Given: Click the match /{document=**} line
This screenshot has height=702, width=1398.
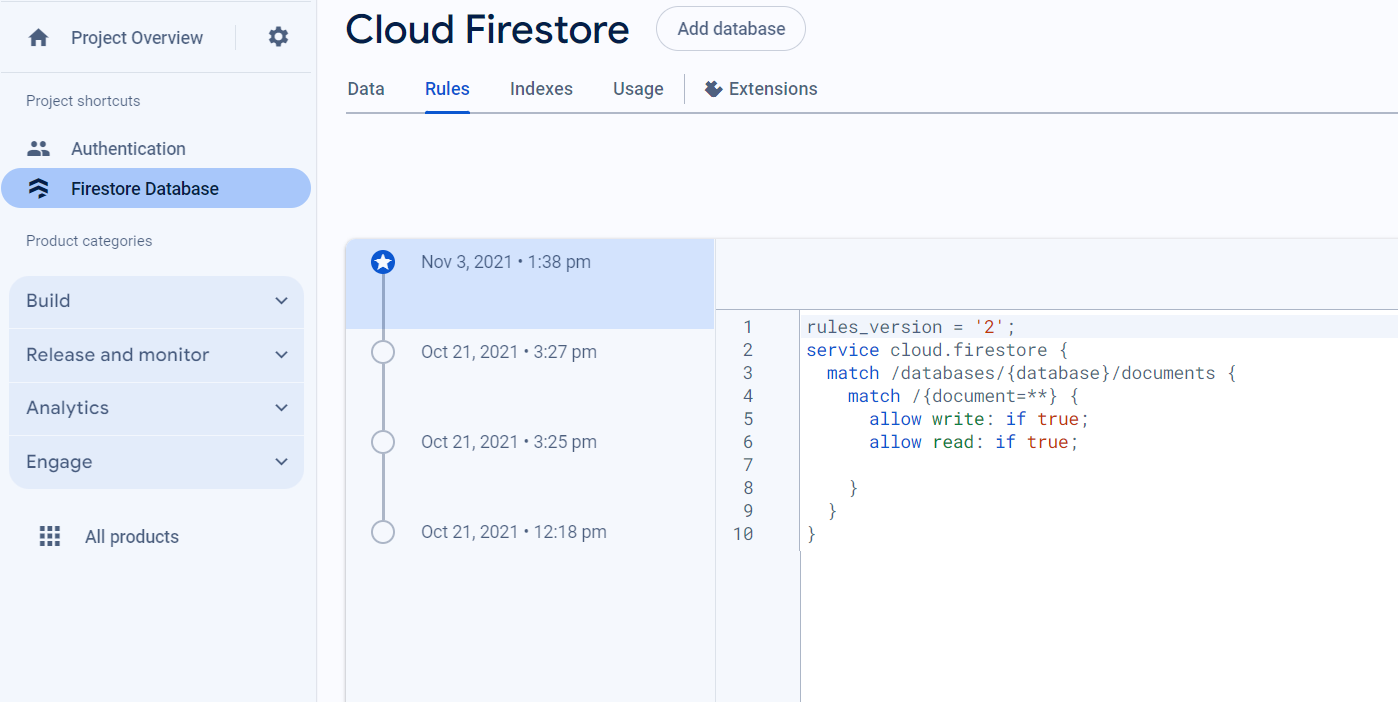Looking at the screenshot, I should 963,396.
